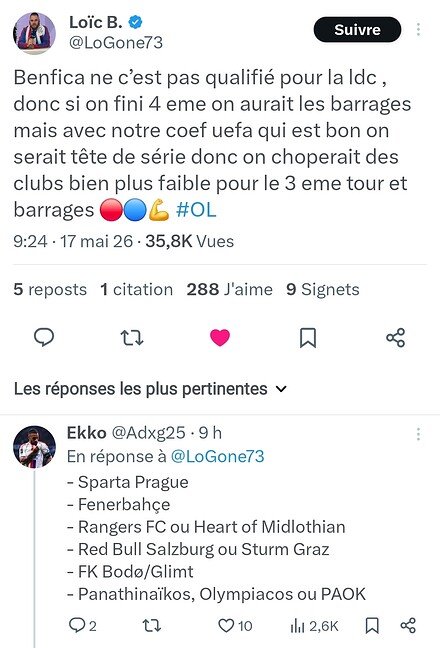
Task: Open the #OL hashtag
Action: pyautogui.click(x=196, y=210)
